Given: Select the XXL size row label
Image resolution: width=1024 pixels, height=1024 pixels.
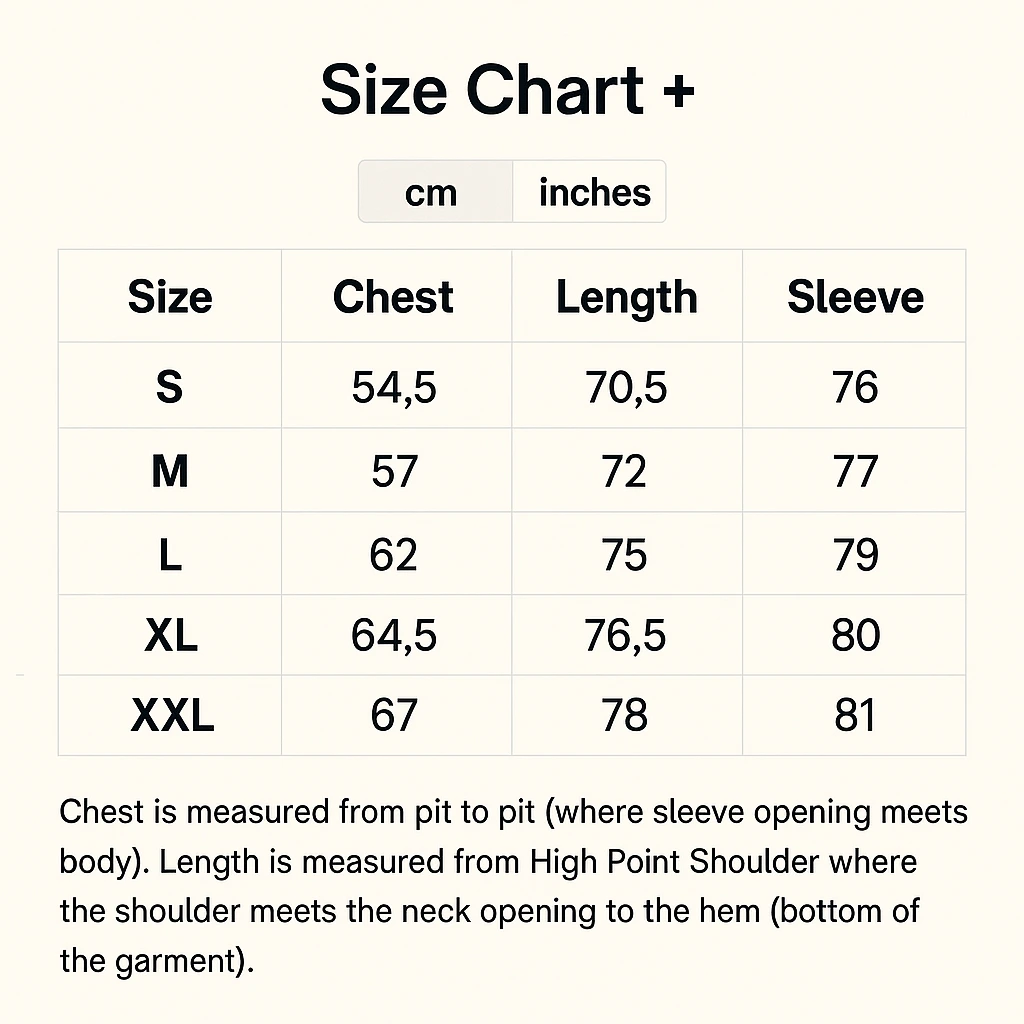Looking at the screenshot, I should coord(172,715).
